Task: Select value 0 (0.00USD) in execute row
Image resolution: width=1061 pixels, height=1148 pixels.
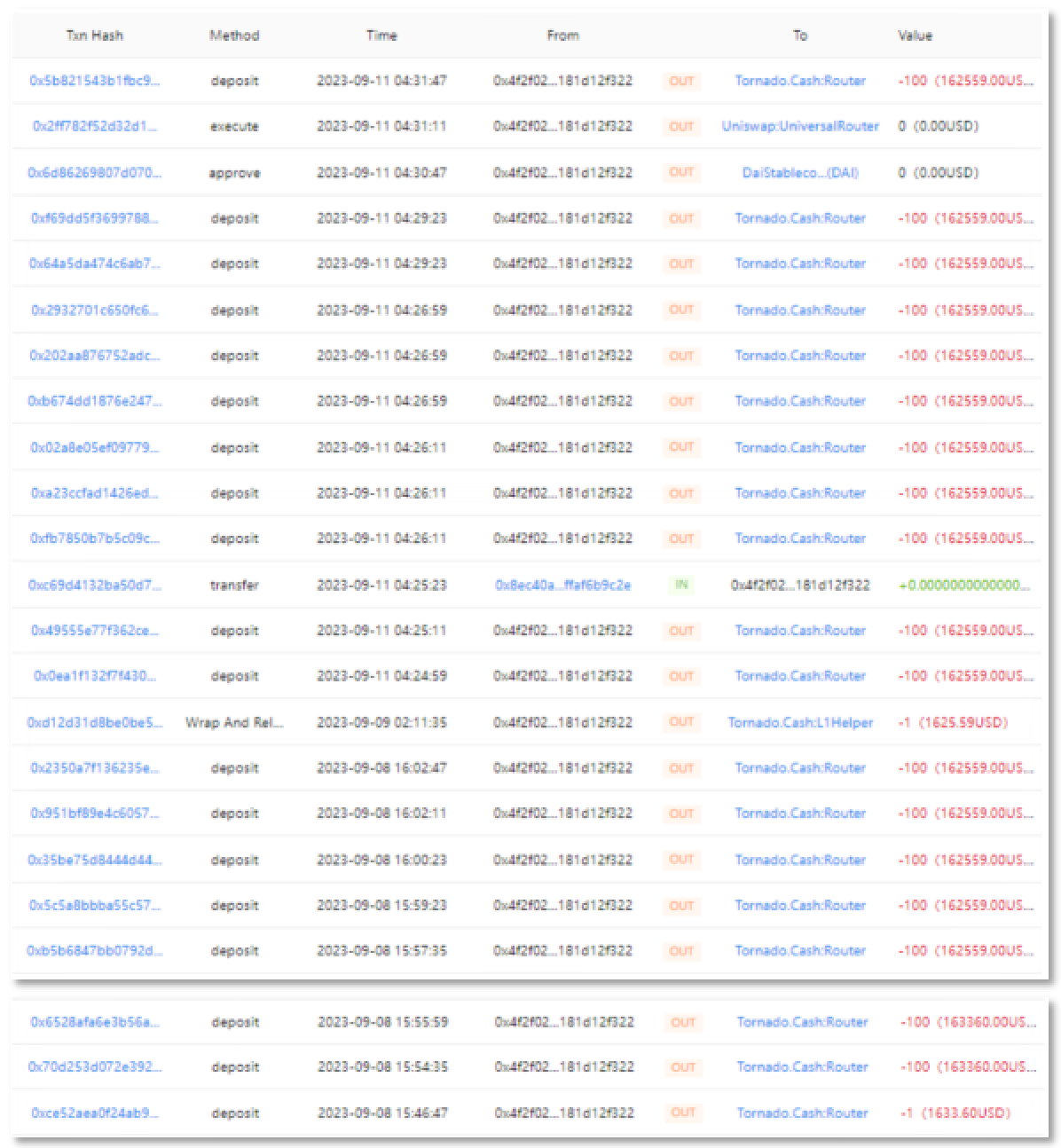Action: tap(939, 126)
